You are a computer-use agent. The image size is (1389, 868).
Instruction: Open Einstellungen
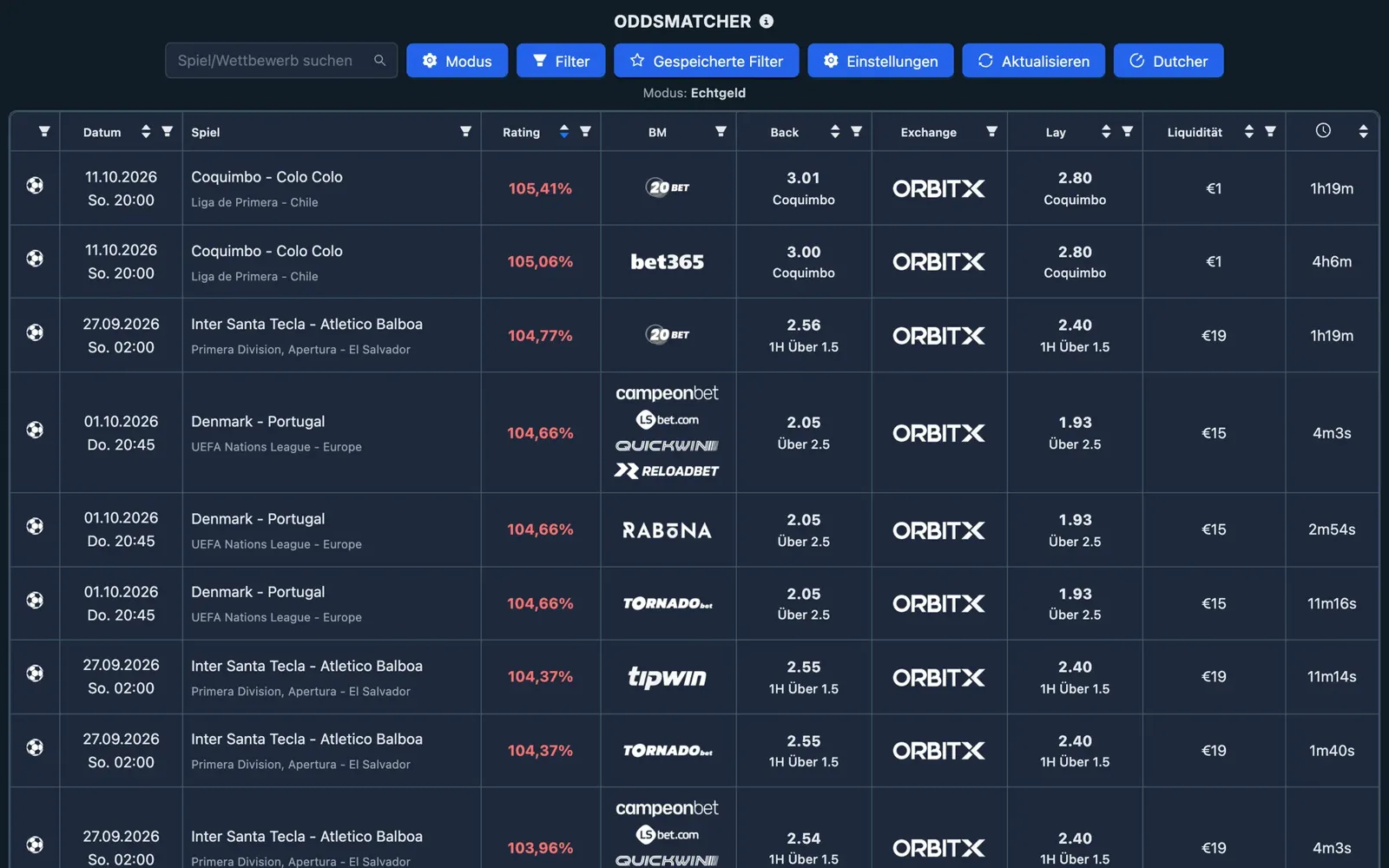(880, 61)
